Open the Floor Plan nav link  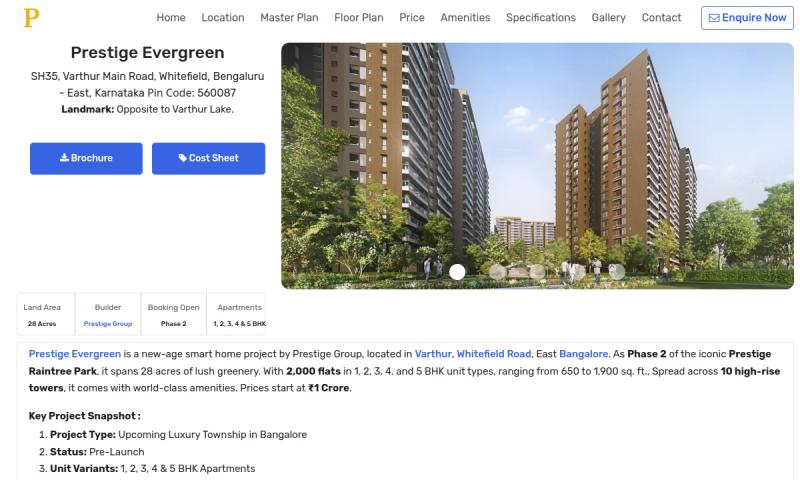click(359, 18)
